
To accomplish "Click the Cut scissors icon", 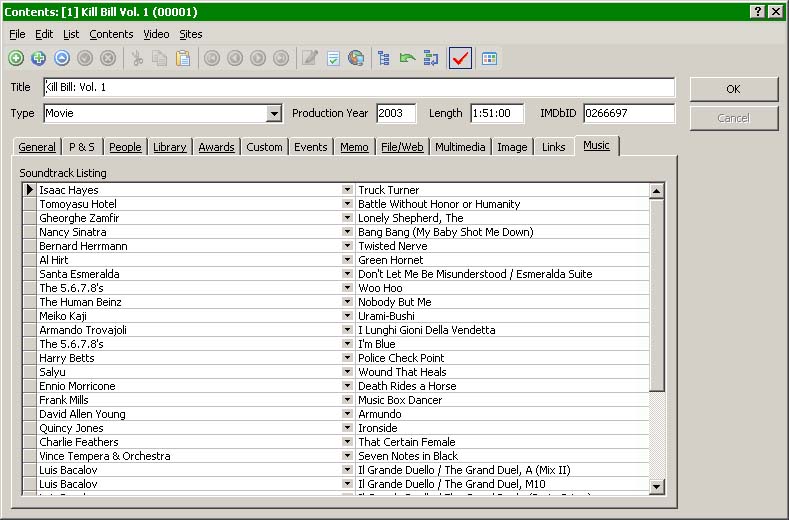I will tap(137, 58).
